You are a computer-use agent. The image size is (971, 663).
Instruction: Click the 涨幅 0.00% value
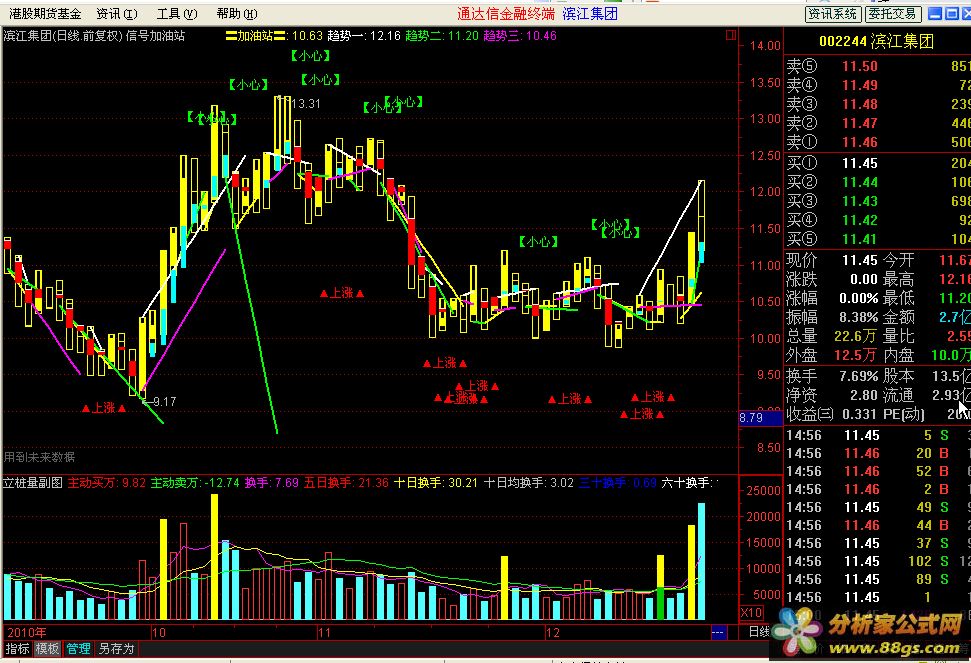tap(858, 298)
